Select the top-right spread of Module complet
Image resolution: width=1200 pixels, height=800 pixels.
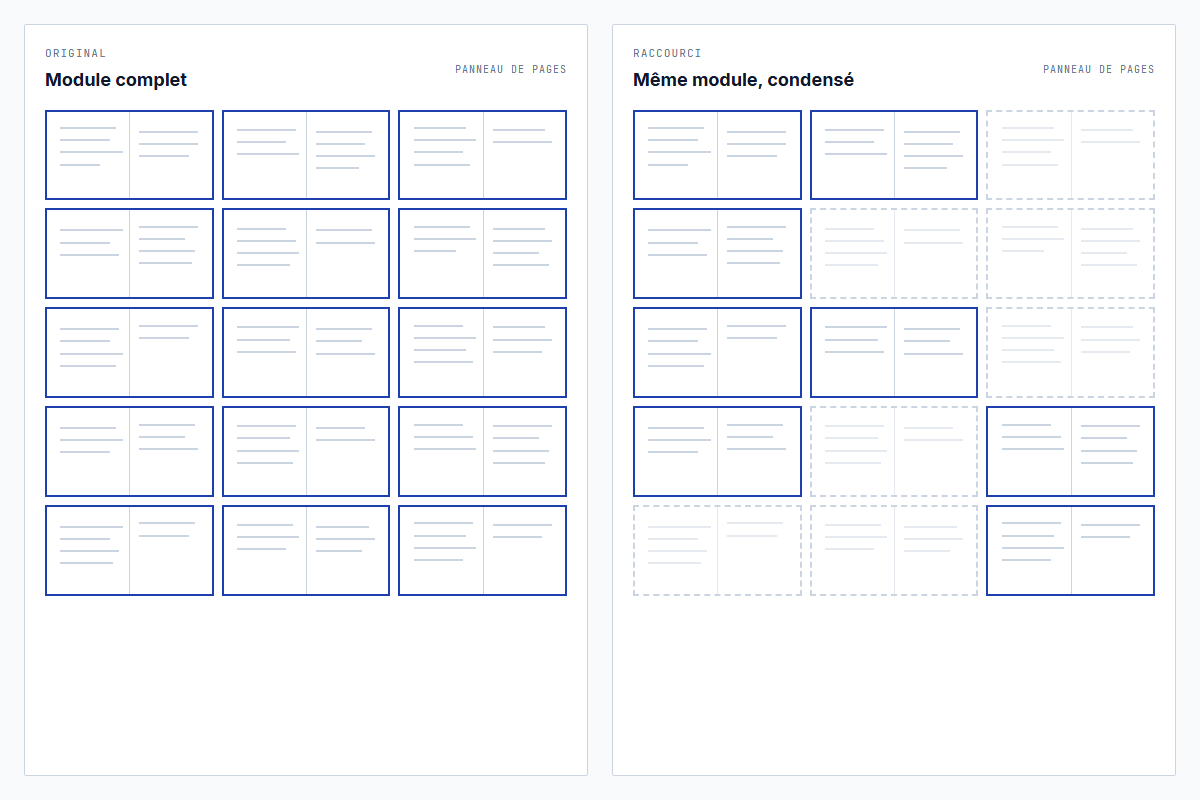[x=482, y=154]
